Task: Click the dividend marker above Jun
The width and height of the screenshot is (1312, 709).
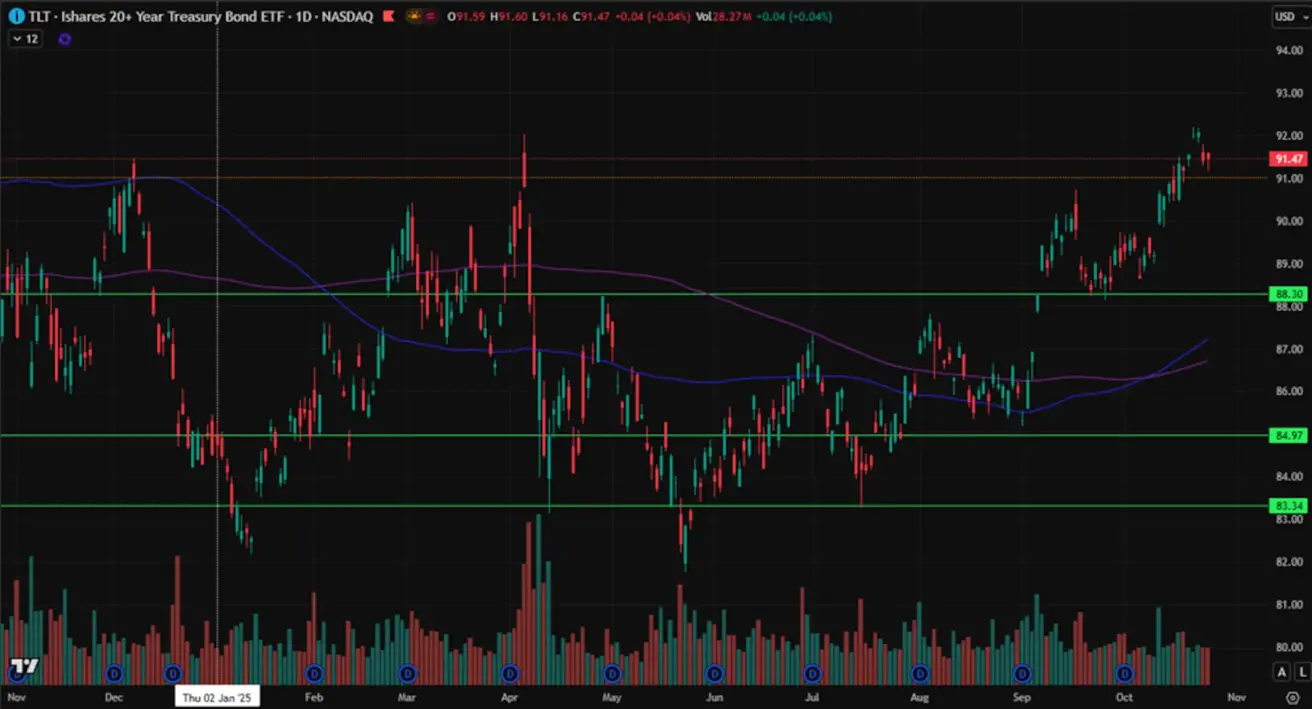Action: [714, 673]
